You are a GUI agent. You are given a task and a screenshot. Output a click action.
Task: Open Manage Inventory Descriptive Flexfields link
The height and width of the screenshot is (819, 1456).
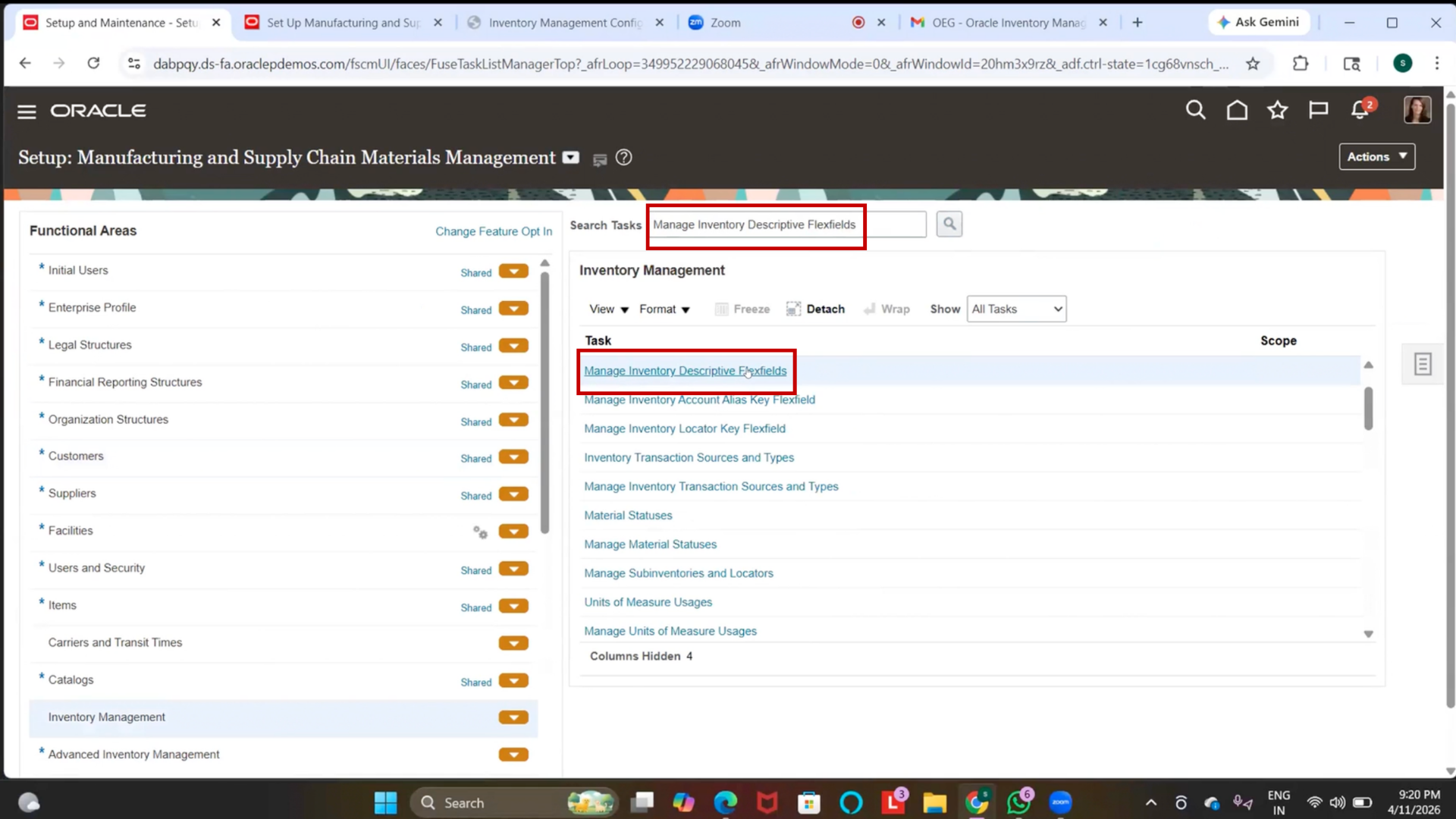(x=685, y=371)
